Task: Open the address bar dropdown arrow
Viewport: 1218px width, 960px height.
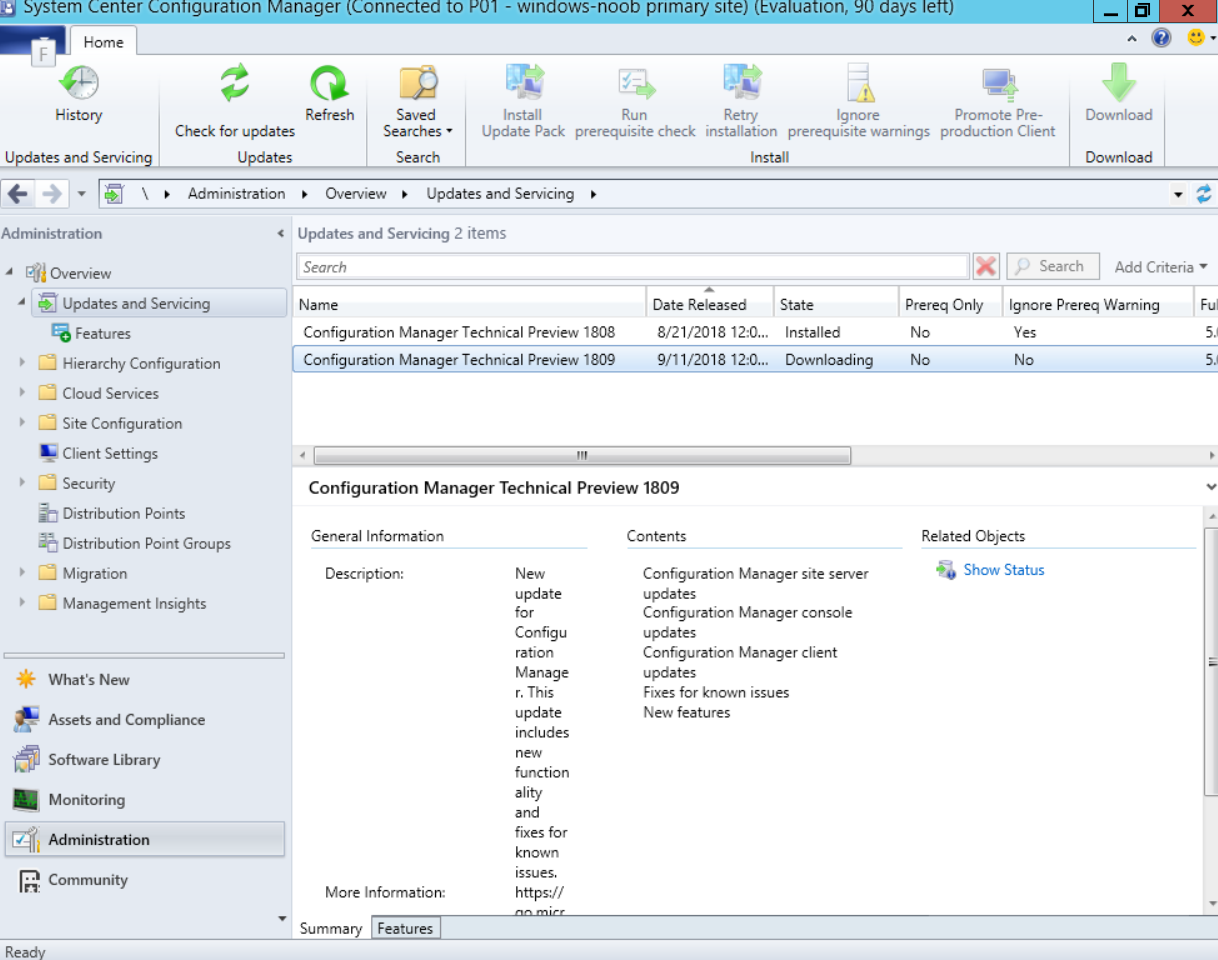Action: pos(1179,195)
